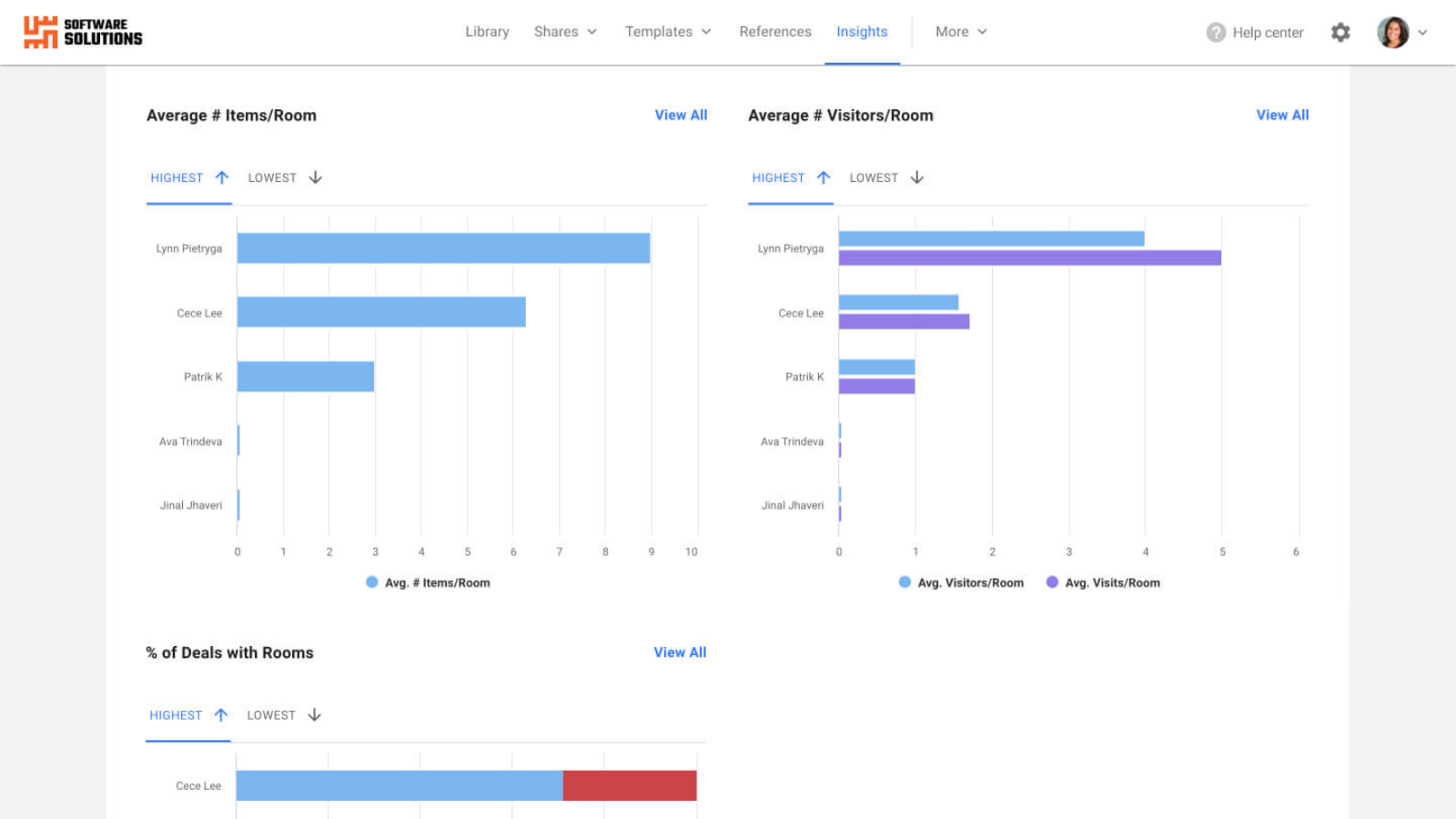Open the Settings gear

pyautogui.click(x=1340, y=32)
